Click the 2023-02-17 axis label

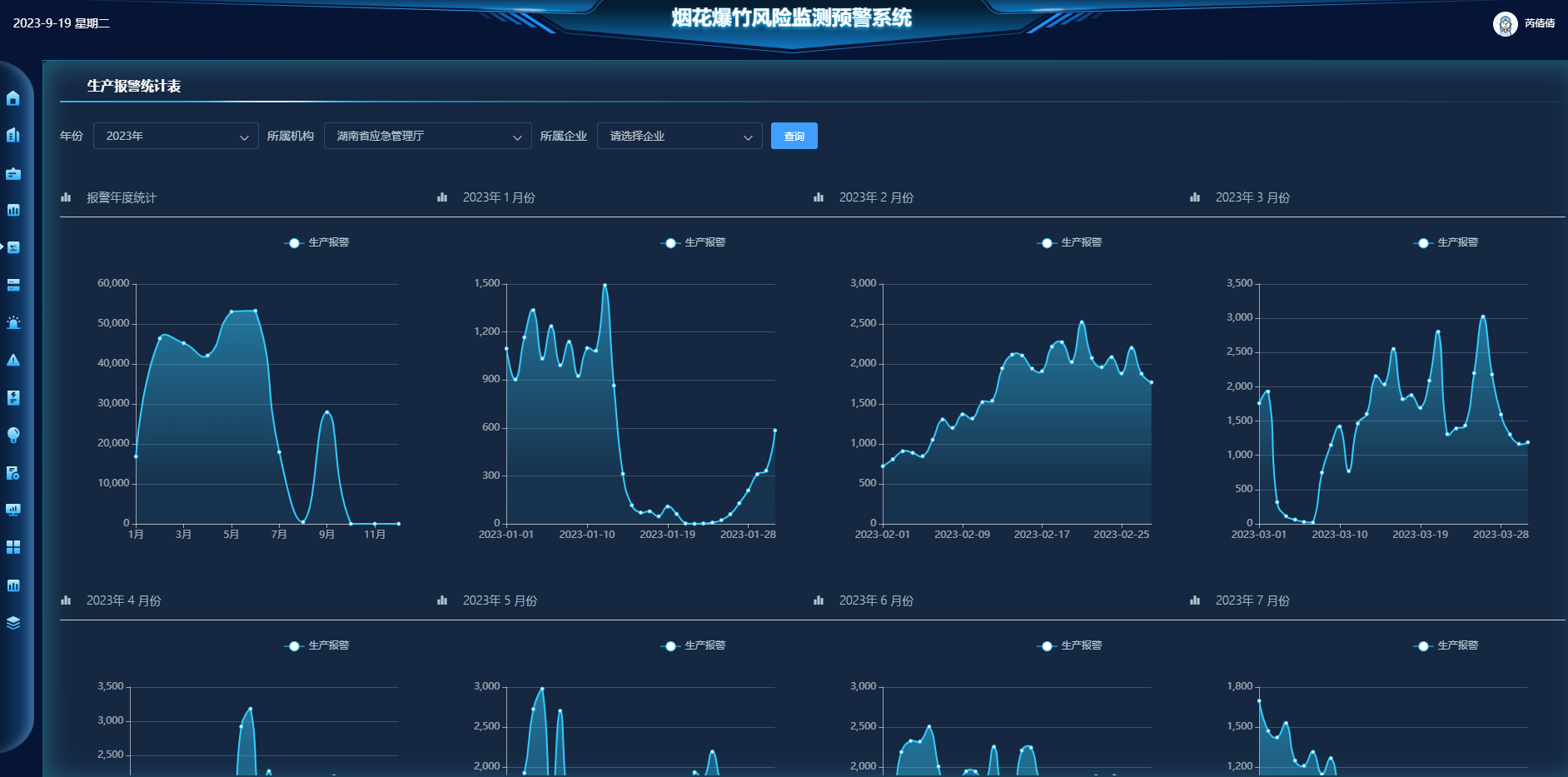1042,535
